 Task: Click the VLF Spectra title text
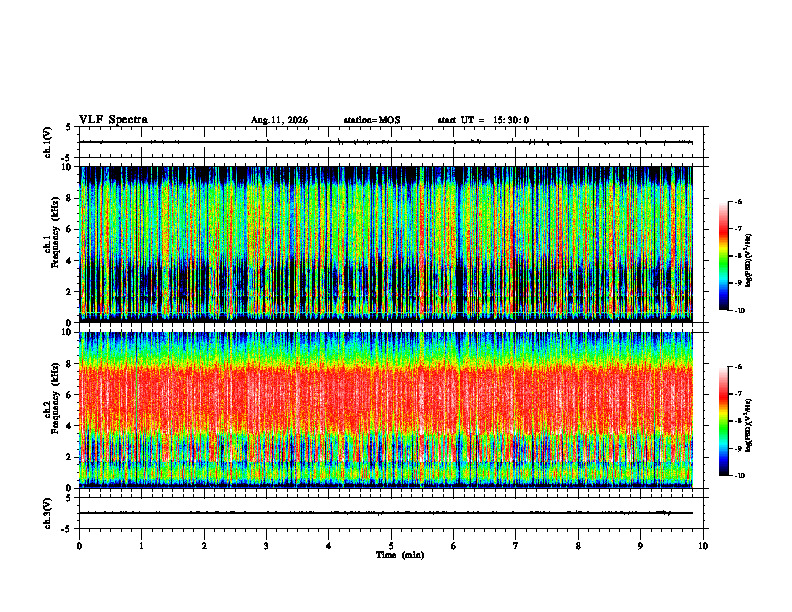(x=113, y=120)
